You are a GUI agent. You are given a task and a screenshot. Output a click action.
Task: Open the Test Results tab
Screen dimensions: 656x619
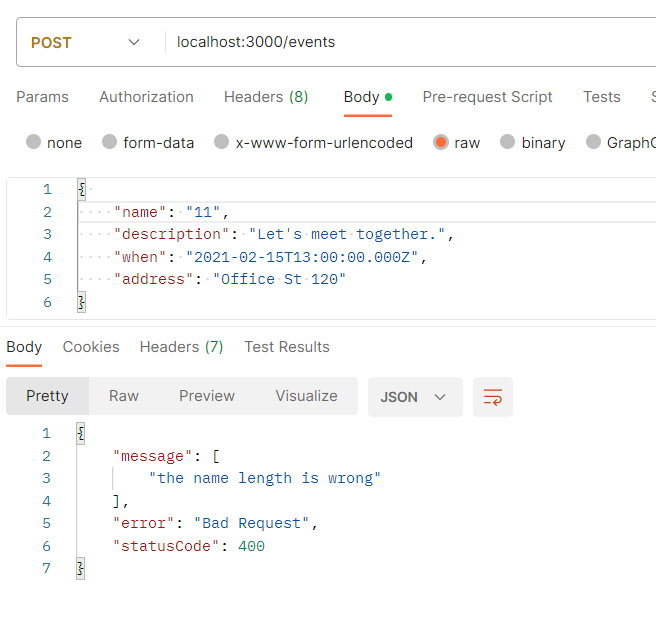click(287, 347)
